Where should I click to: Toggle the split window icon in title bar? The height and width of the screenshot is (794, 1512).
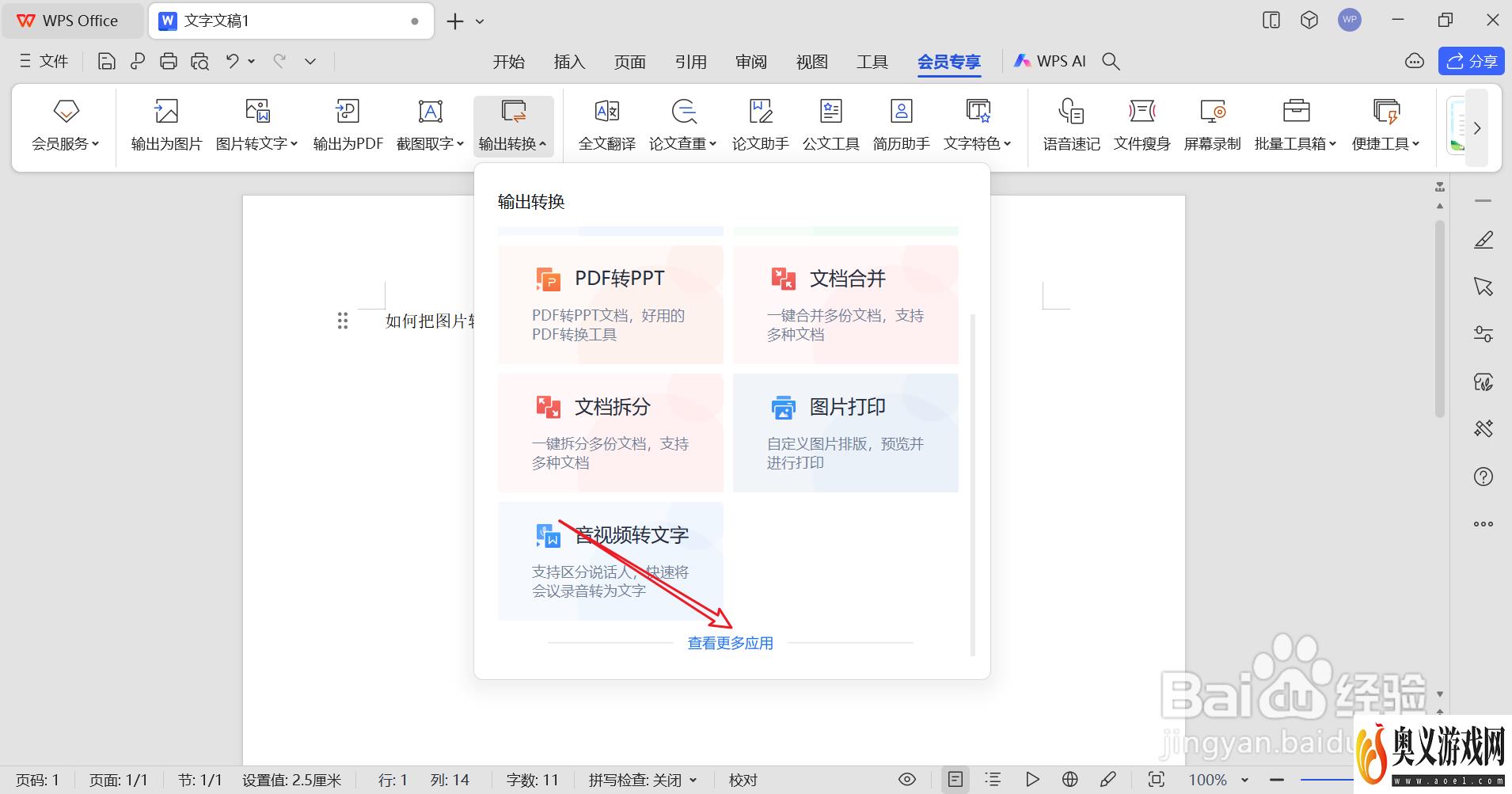click(1271, 21)
